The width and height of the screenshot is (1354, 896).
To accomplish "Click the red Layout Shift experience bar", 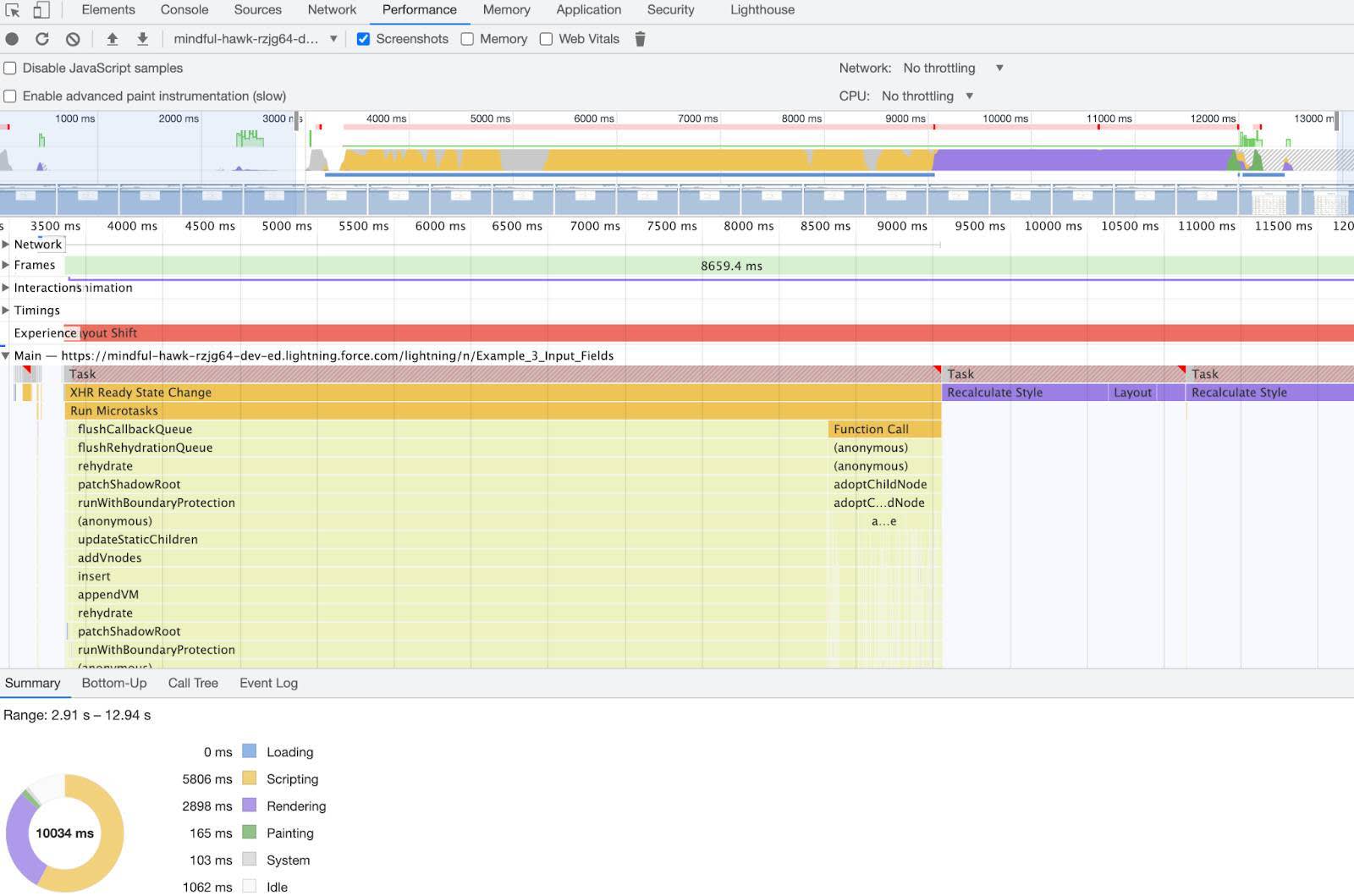I will pos(709,333).
